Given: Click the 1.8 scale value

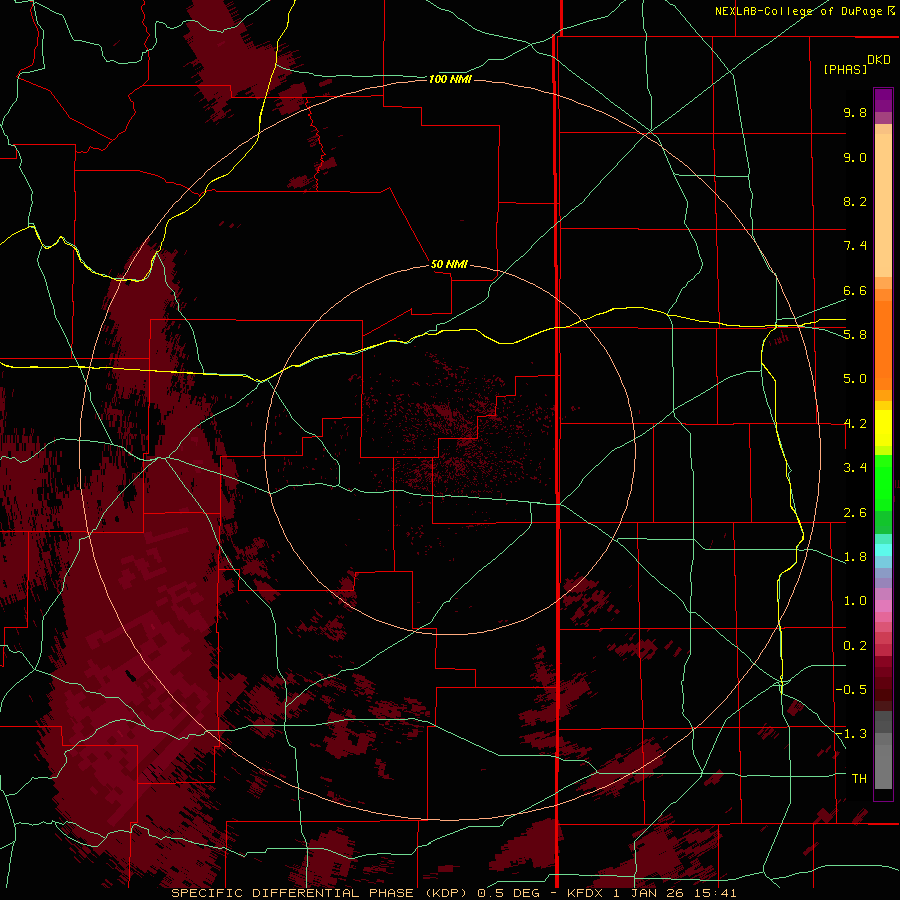Looking at the screenshot, I should [855, 557].
